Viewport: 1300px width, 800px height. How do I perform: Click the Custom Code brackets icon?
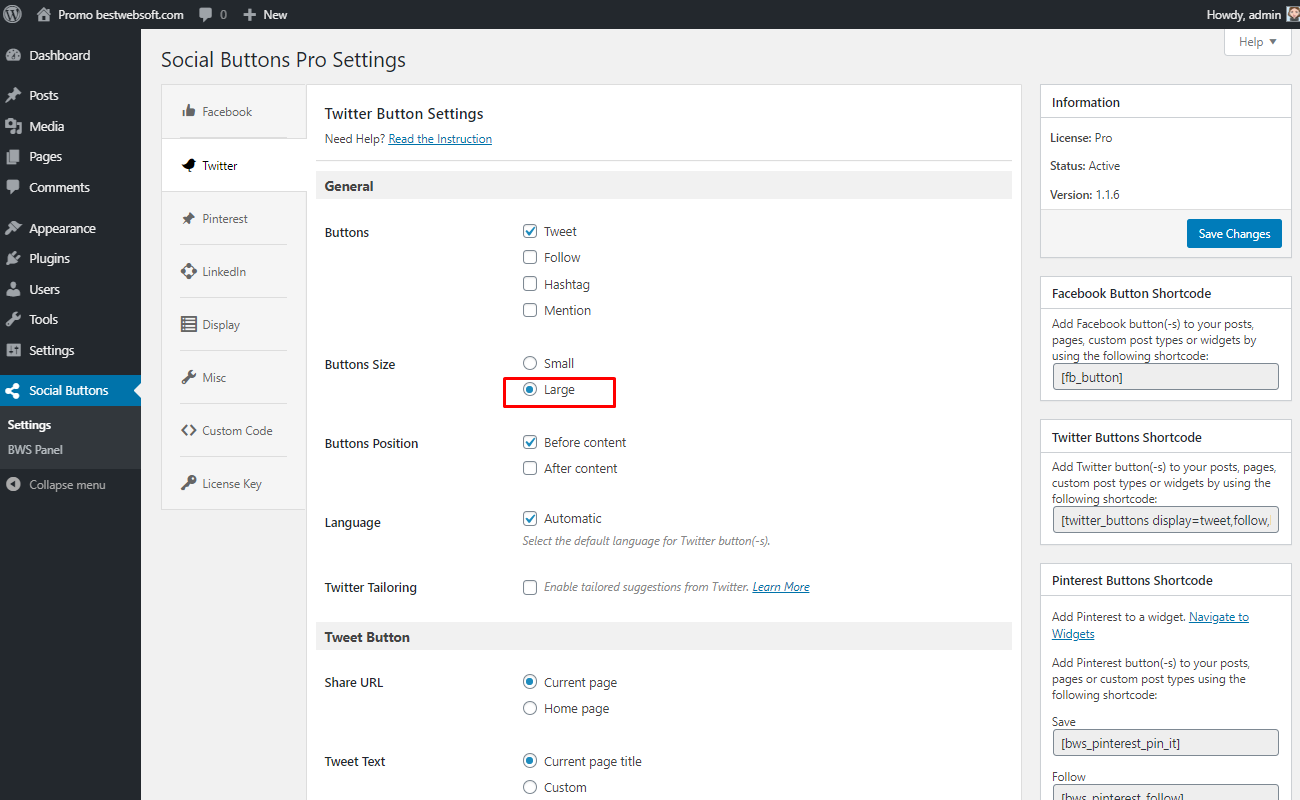coord(188,430)
